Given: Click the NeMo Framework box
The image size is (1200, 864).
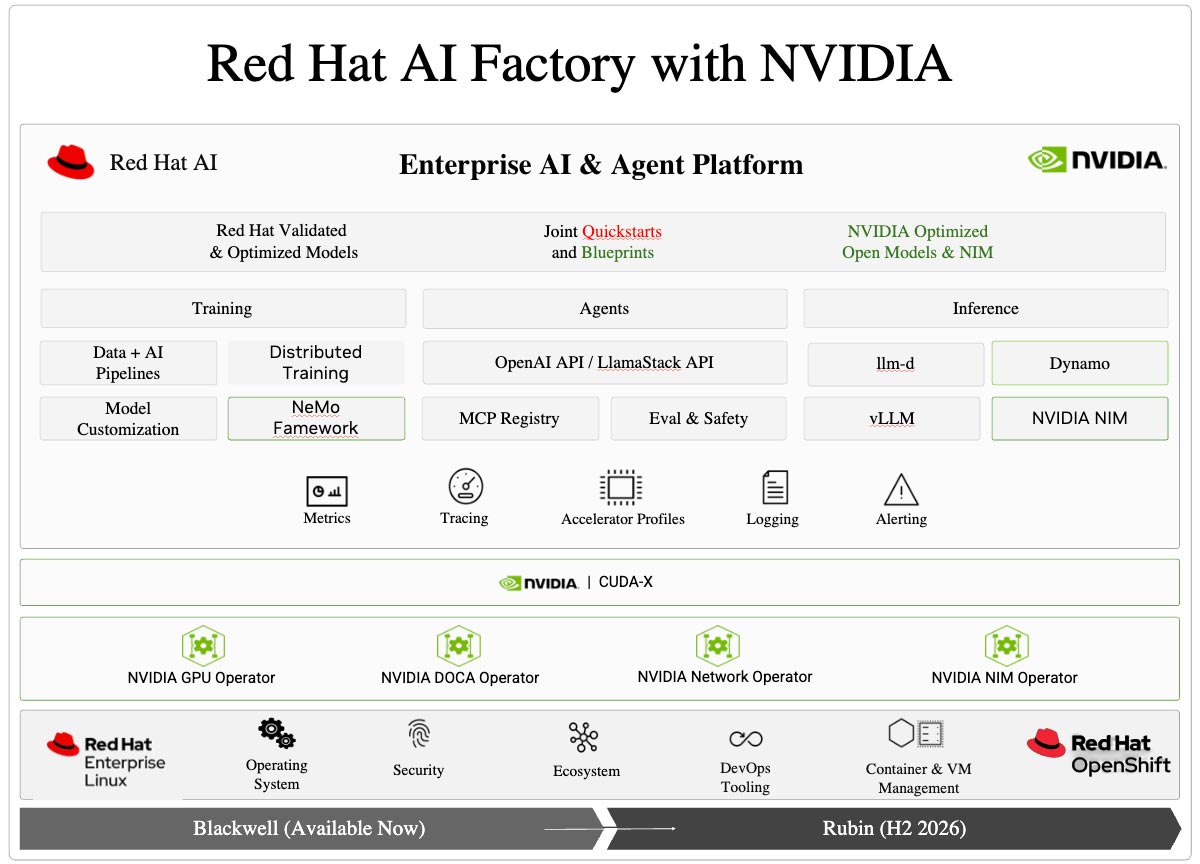Looking at the screenshot, I should (x=316, y=418).
